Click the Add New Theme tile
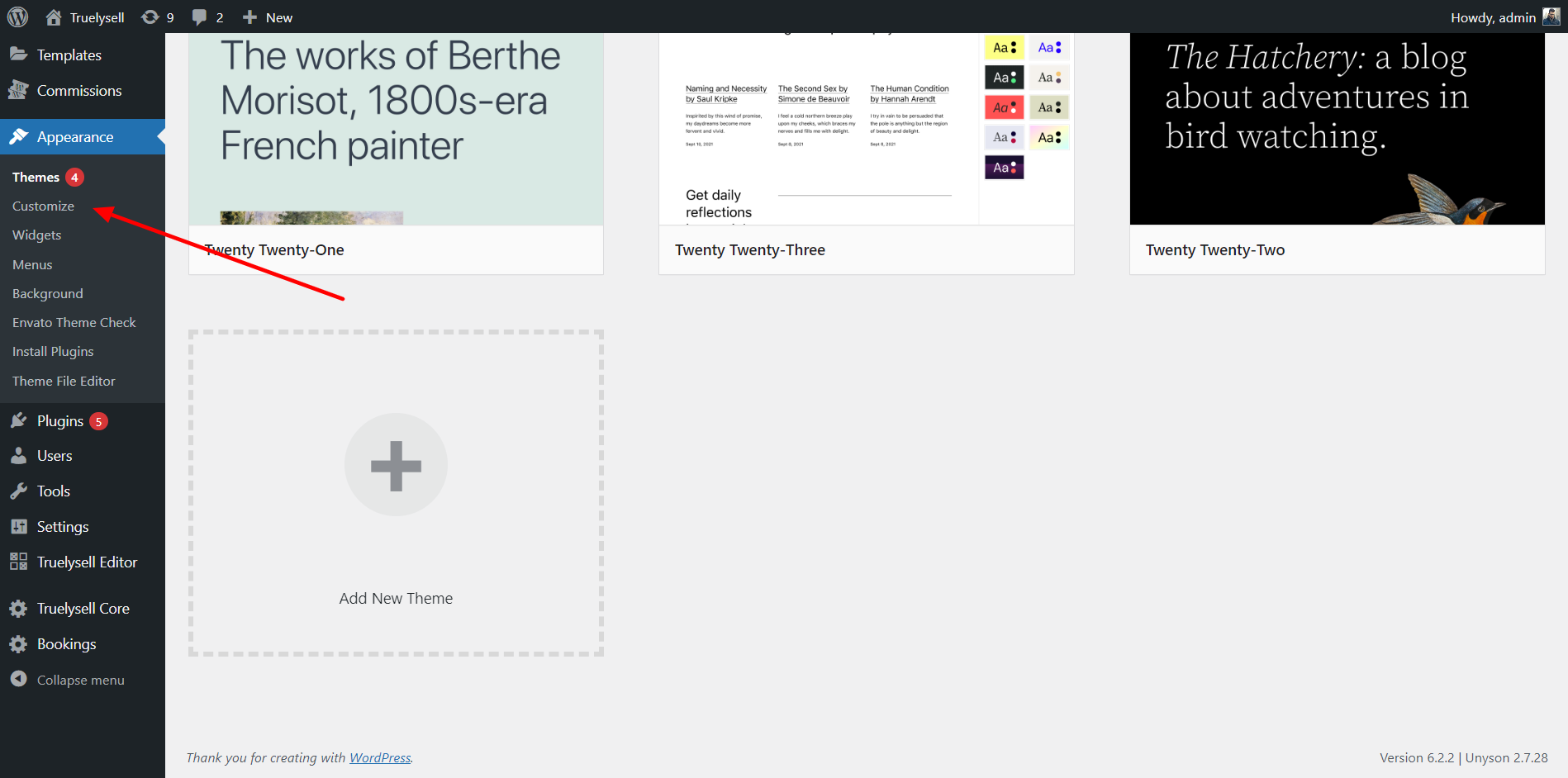 click(x=396, y=493)
